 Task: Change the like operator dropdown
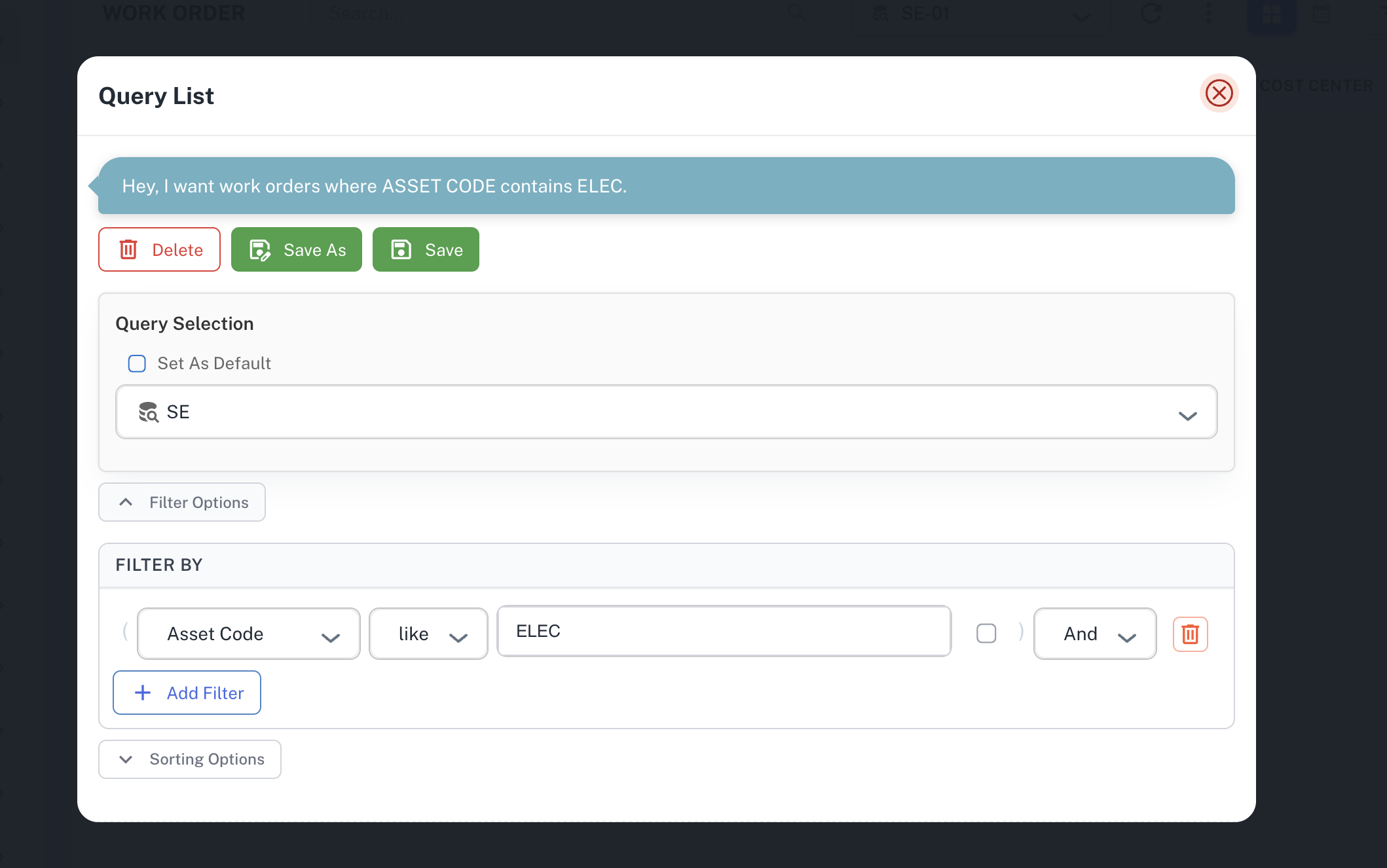(x=428, y=634)
